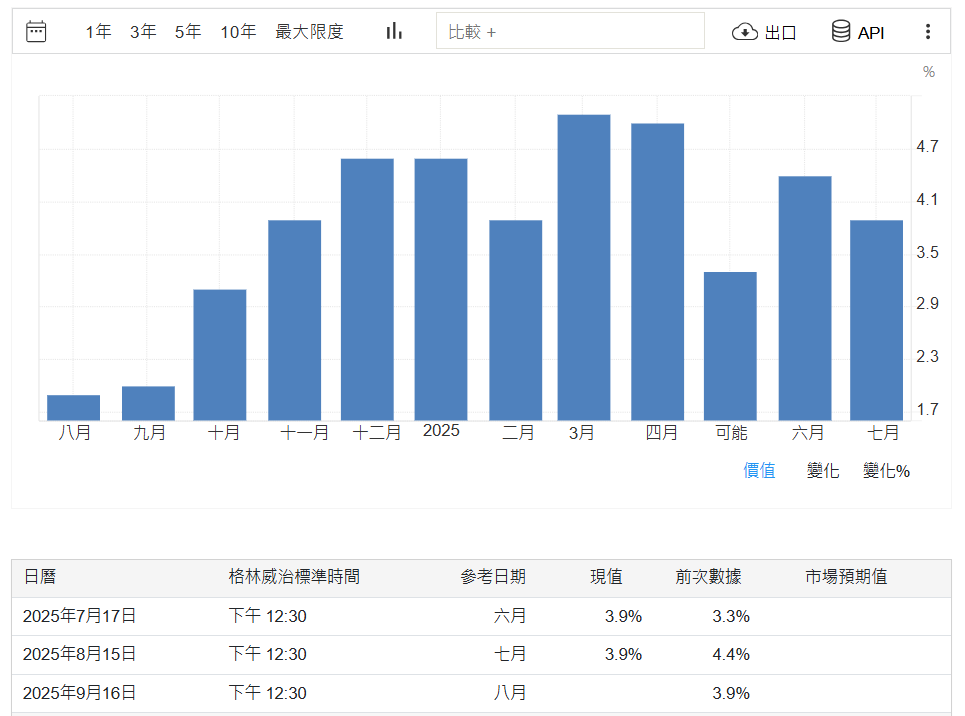Select the 5年 time range
Viewport: 965px width, 716px height.
pos(188,31)
